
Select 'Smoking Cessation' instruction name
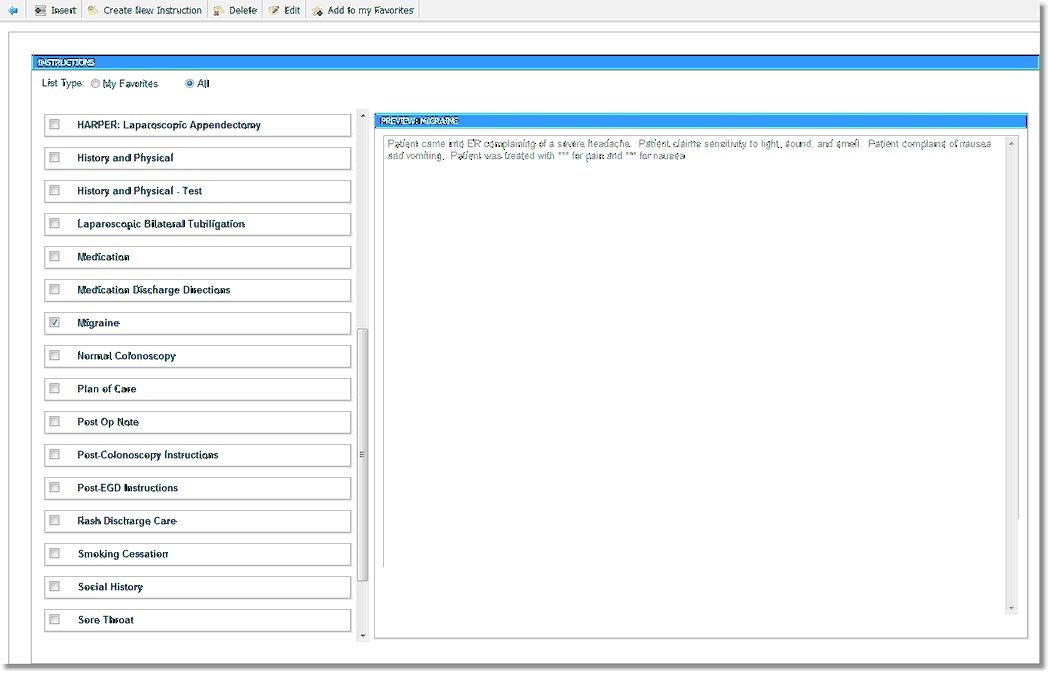pyautogui.click(x=123, y=554)
